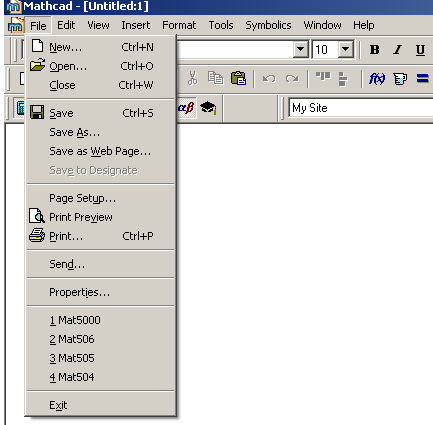Open the Window menu
Screen dimensions: 433x425
[322, 25]
